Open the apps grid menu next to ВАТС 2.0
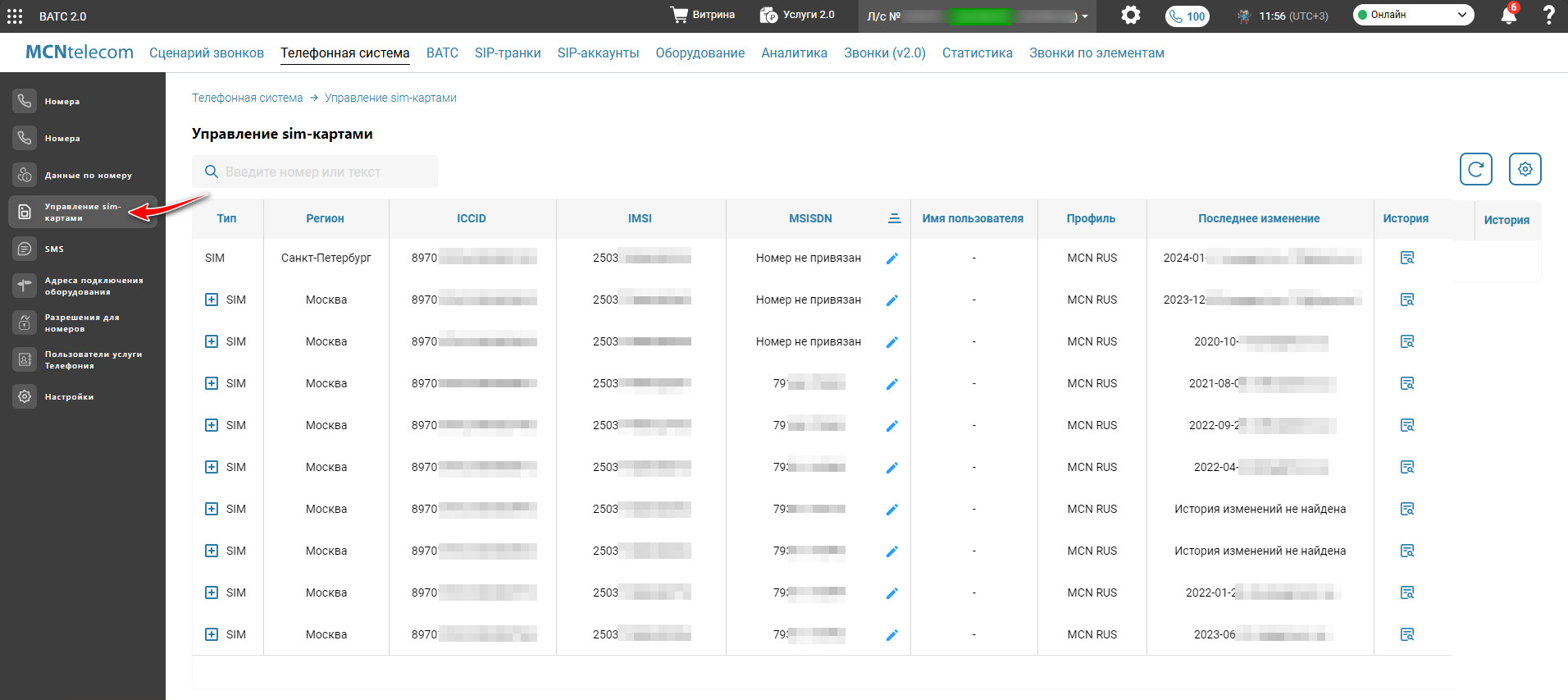This screenshot has height=700, width=1568. (15, 16)
